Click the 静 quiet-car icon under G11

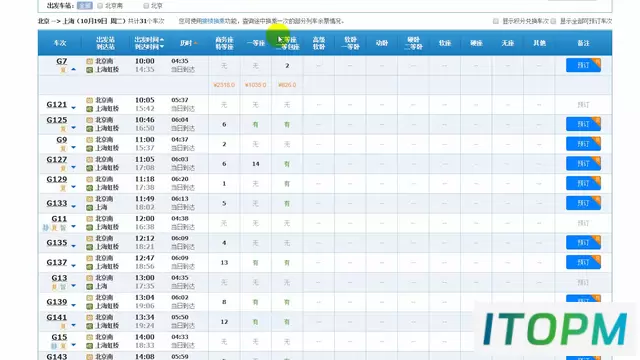[45, 227]
